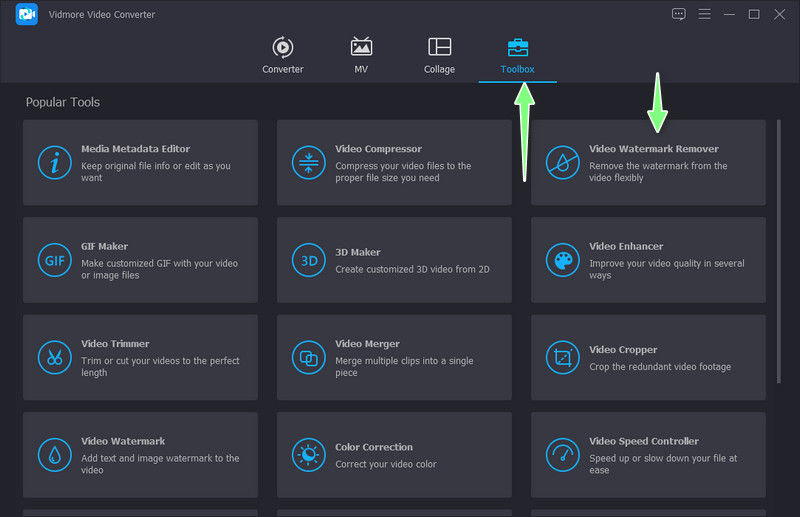Open the Video Speed Controller gauge icon

[x=563, y=455]
